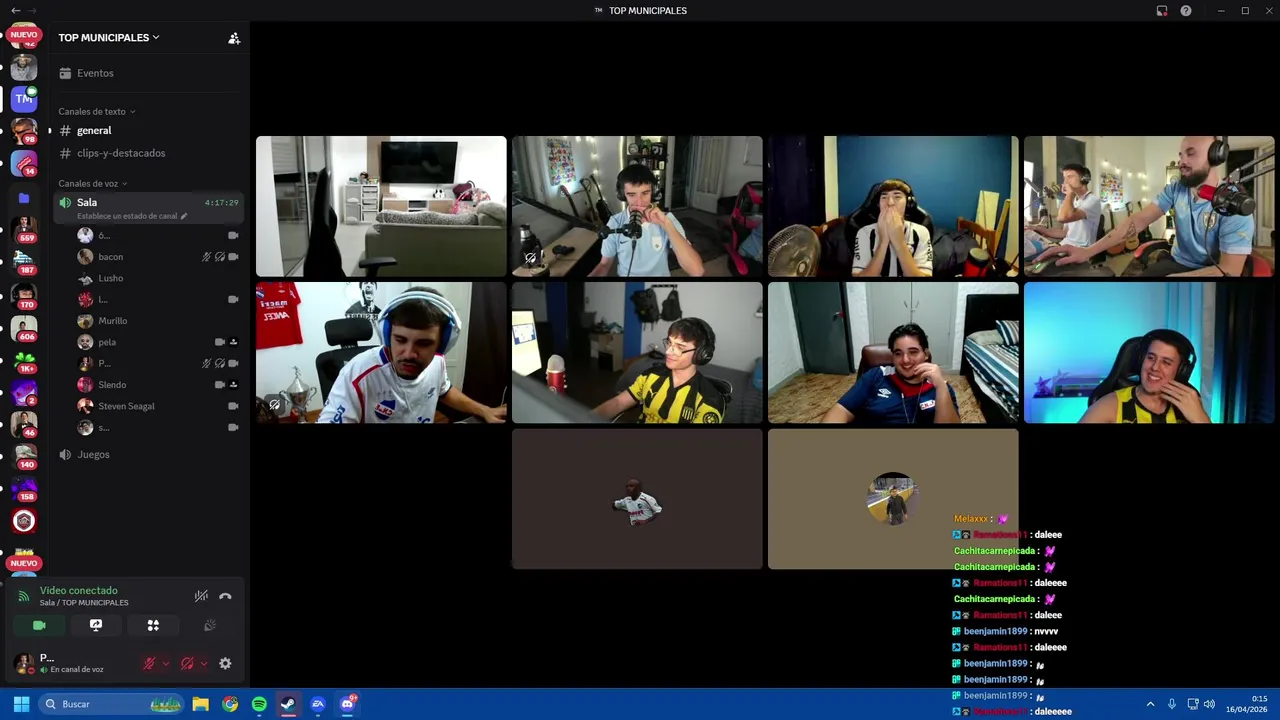Open user settings gear

click(x=225, y=663)
